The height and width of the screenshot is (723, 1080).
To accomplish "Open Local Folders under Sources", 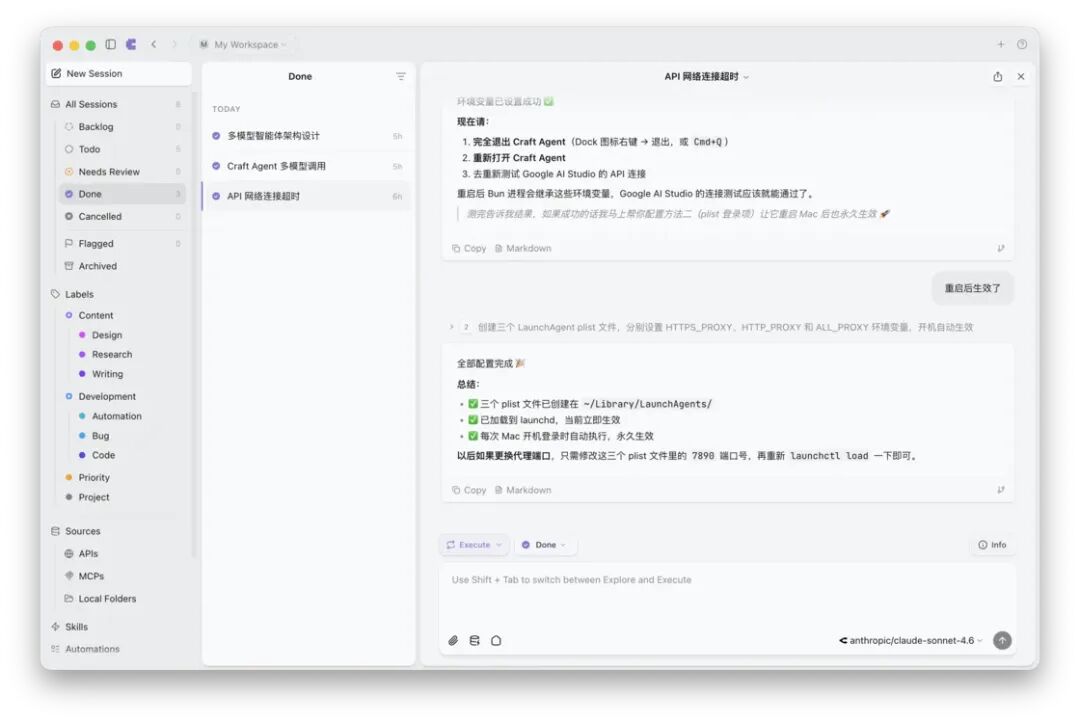I will pos(122,598).
